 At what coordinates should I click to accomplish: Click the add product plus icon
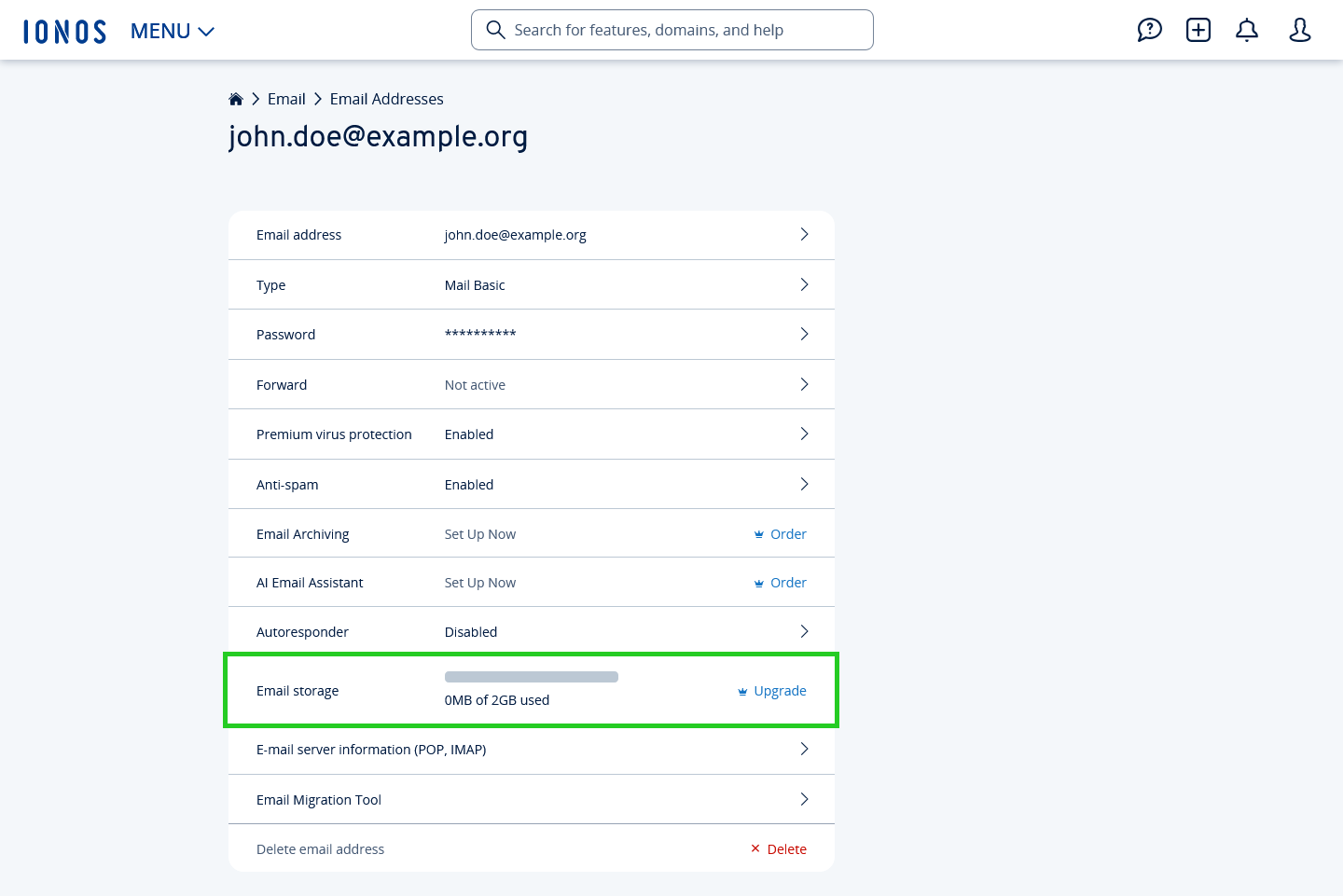(x=1198, y=30)
